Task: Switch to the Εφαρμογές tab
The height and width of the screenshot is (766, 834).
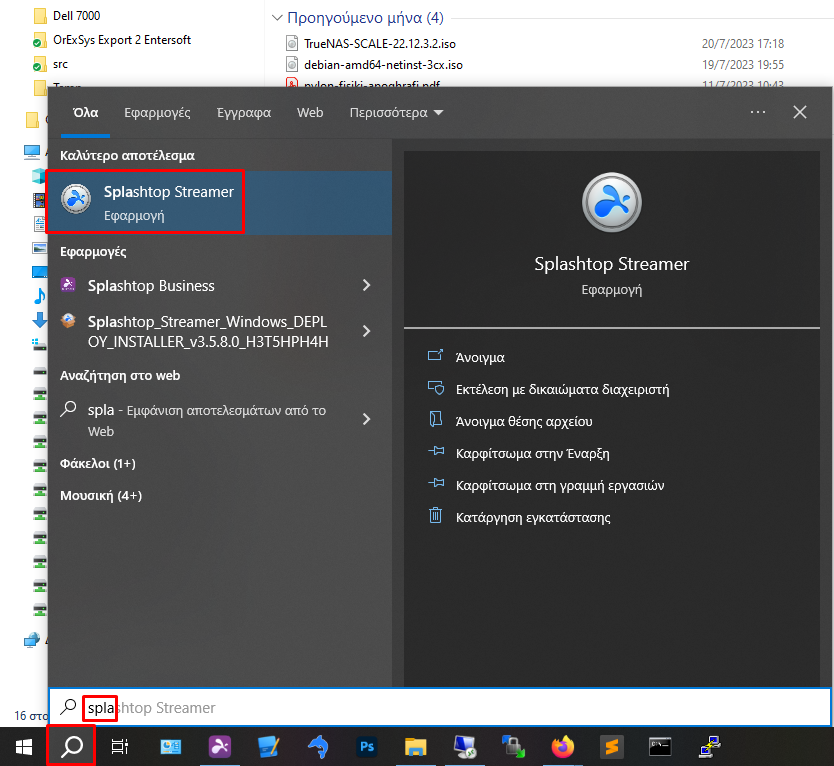Action: point(157,113)
